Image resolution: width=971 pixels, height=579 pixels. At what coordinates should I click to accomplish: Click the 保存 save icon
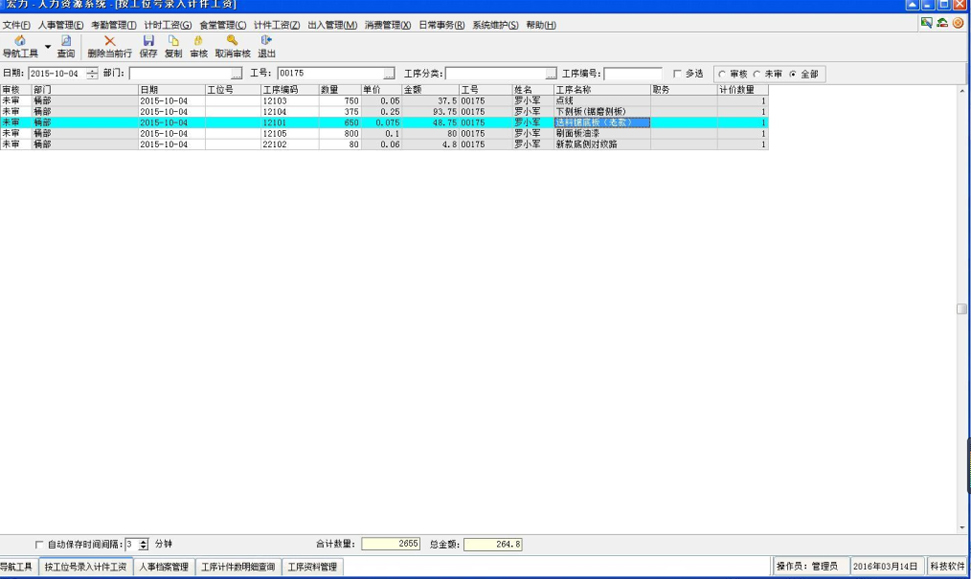click(148, 42)
